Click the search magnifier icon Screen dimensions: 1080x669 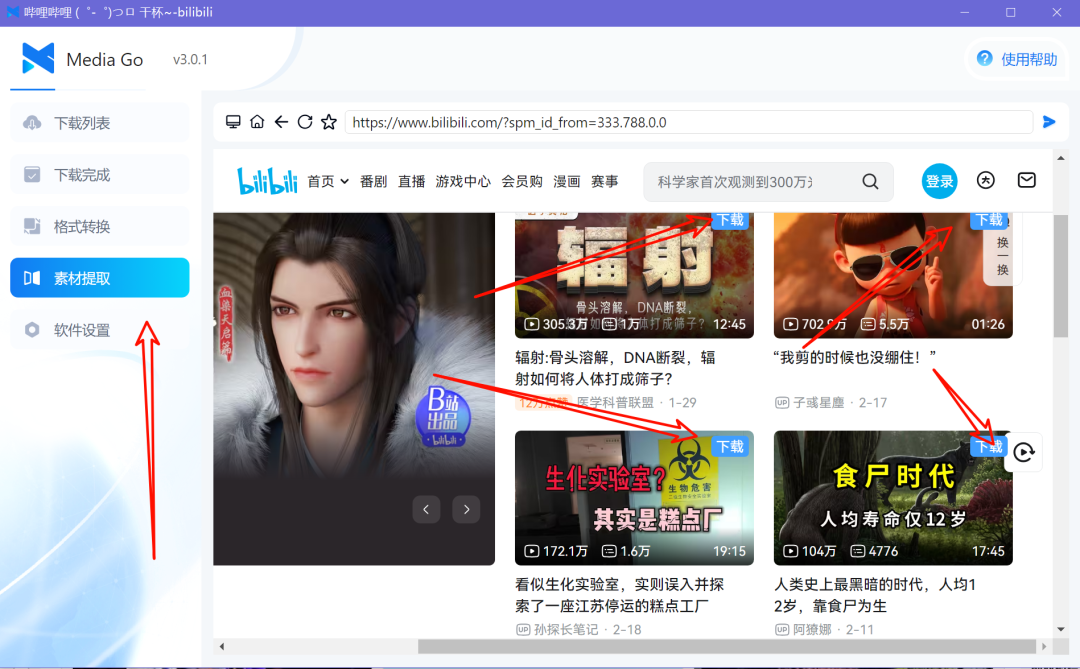point(871,182)
